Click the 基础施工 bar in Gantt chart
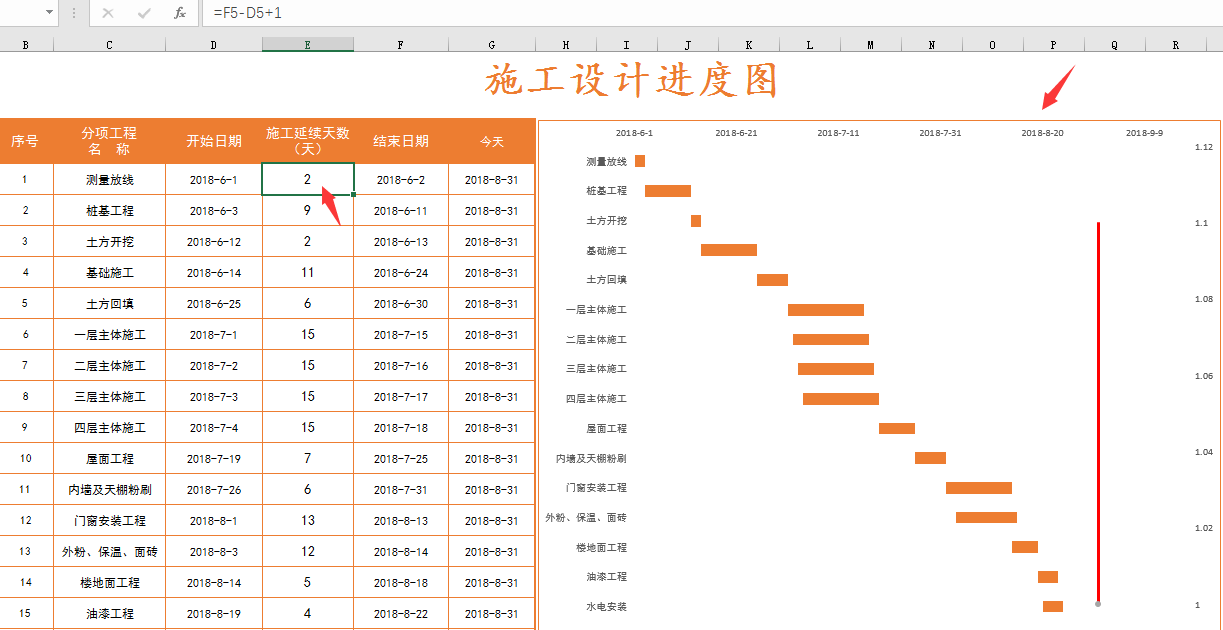Screen dimensions: 1223x630 729,250
